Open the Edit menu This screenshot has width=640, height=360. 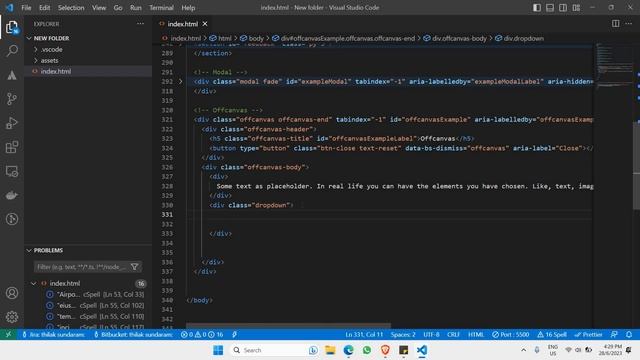44,7
